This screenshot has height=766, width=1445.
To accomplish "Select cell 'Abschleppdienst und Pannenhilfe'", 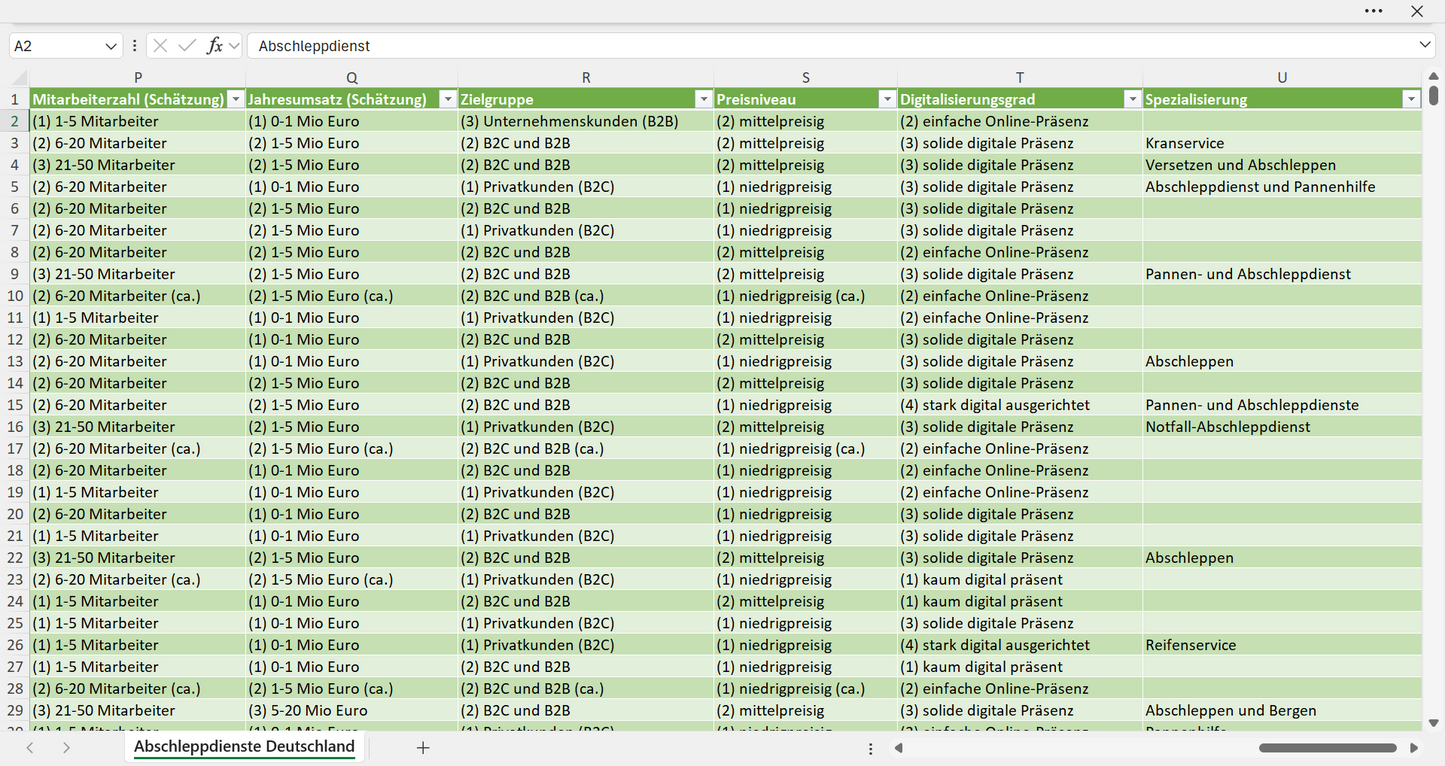I will (1282, 187).
